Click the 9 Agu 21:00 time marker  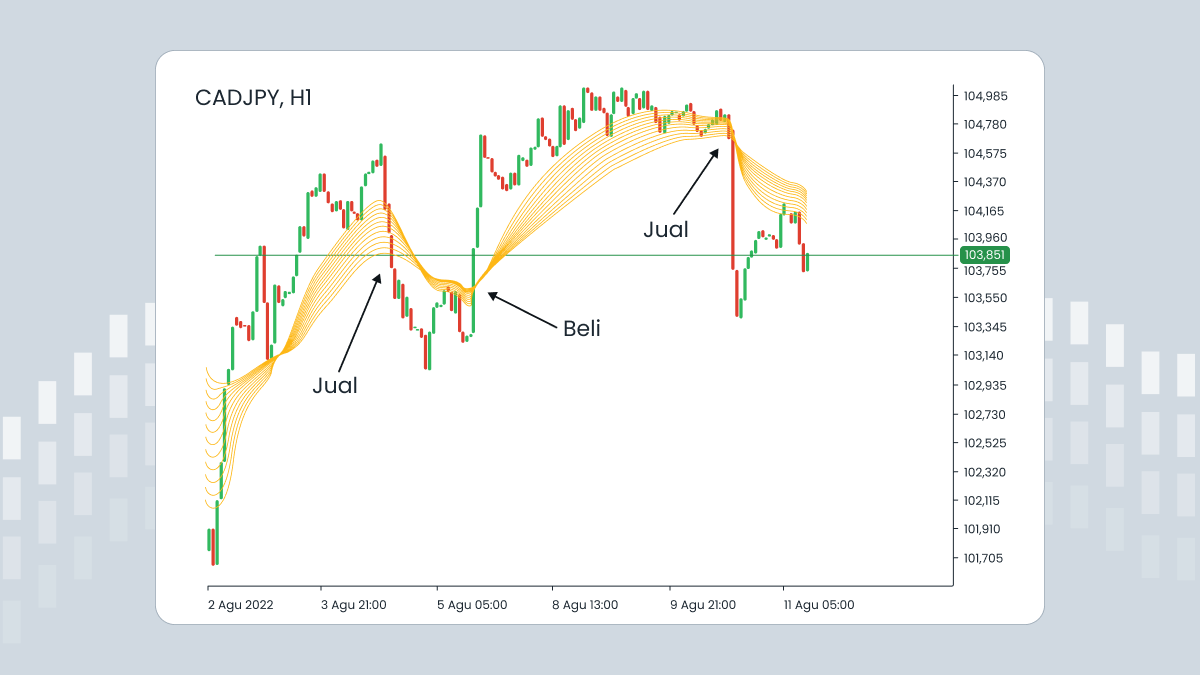point(701,605)
